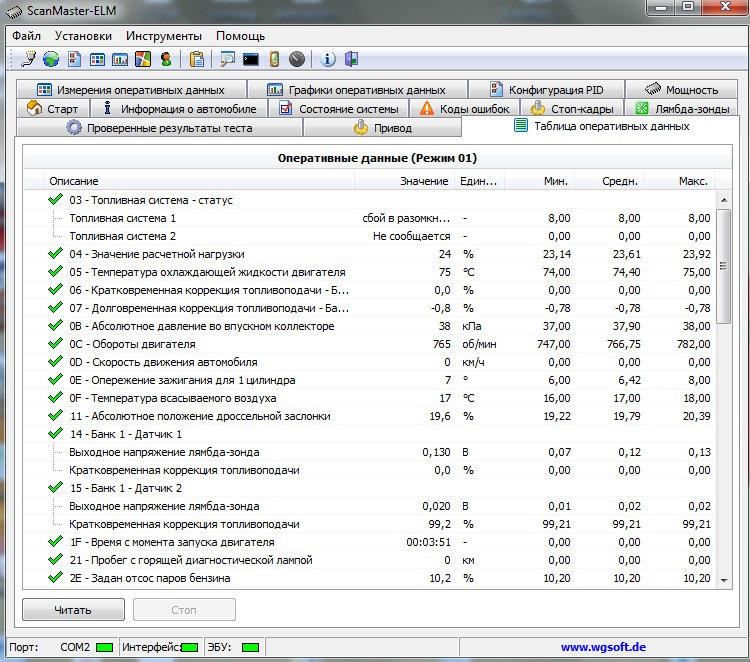Click the blue info toolbar icon

coord(328,59)
